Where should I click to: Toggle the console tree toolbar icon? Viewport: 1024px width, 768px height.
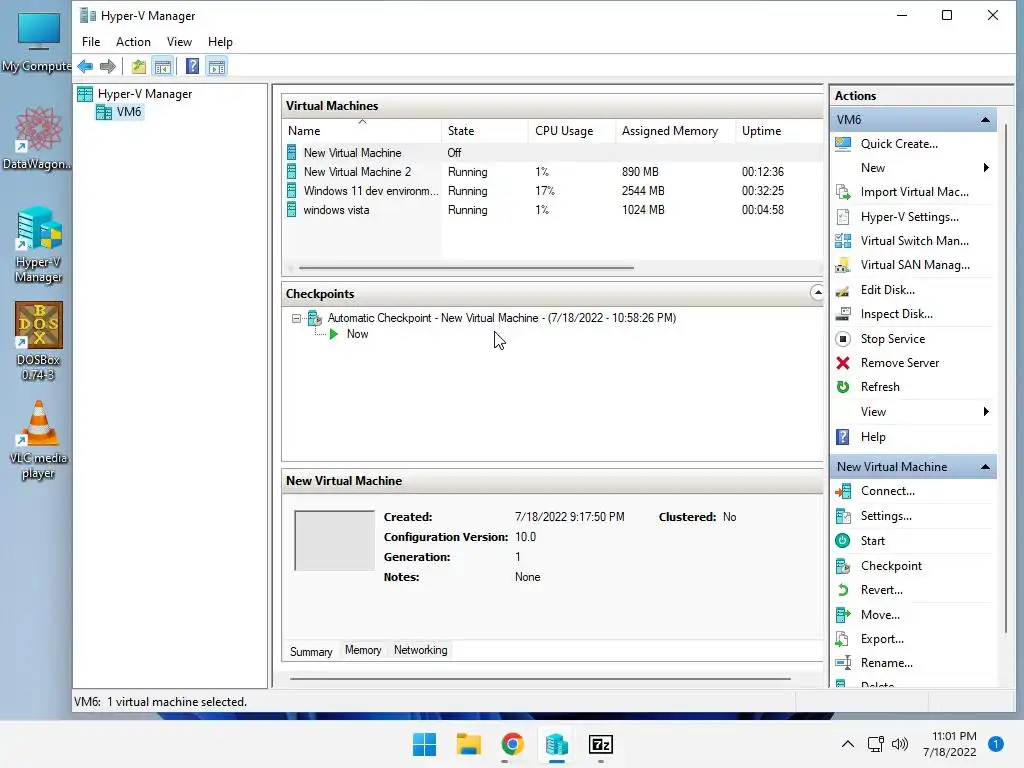point(163,66)
